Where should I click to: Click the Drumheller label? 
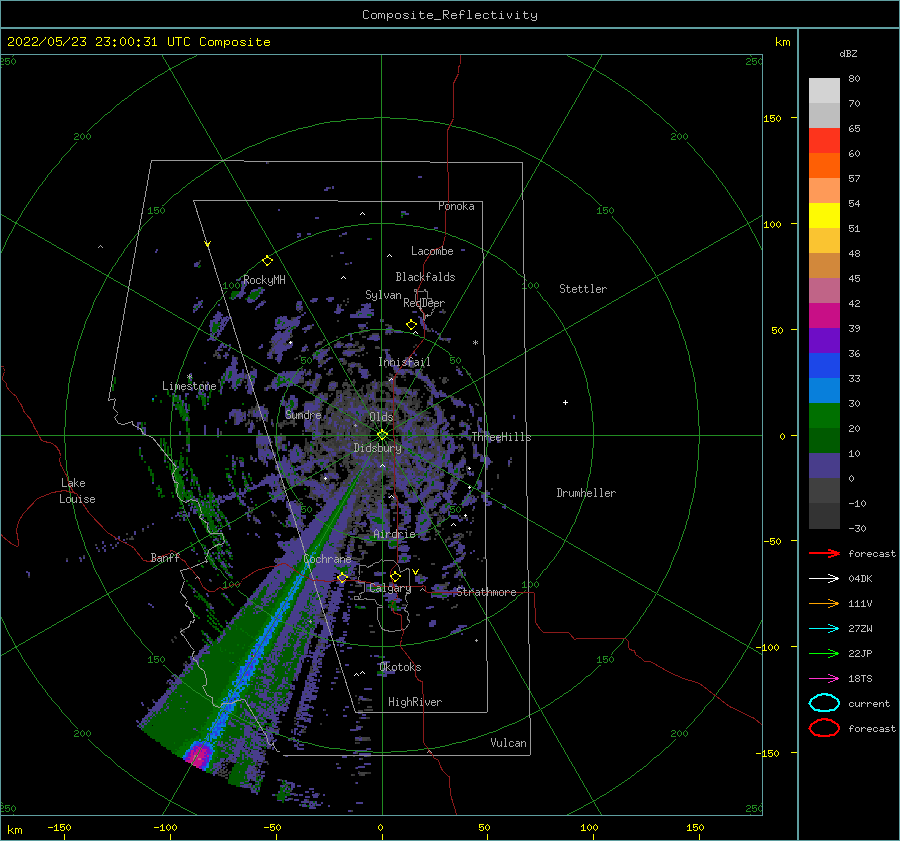586,493
